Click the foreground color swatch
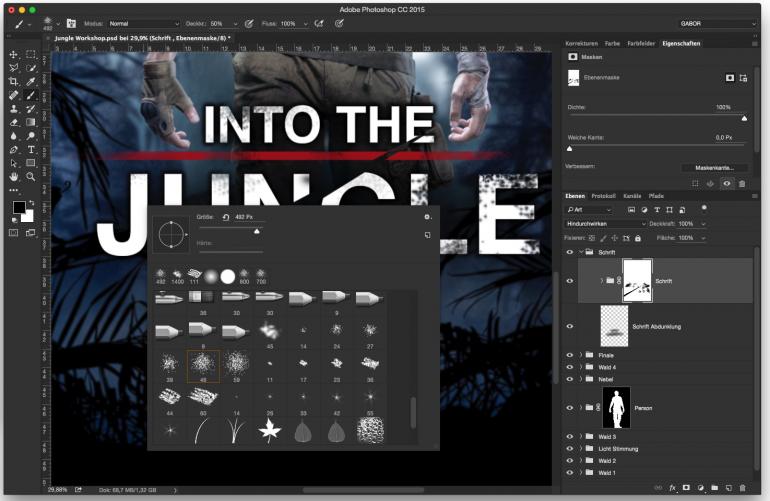Screen dimensions: 770x501 click(19, 207)
